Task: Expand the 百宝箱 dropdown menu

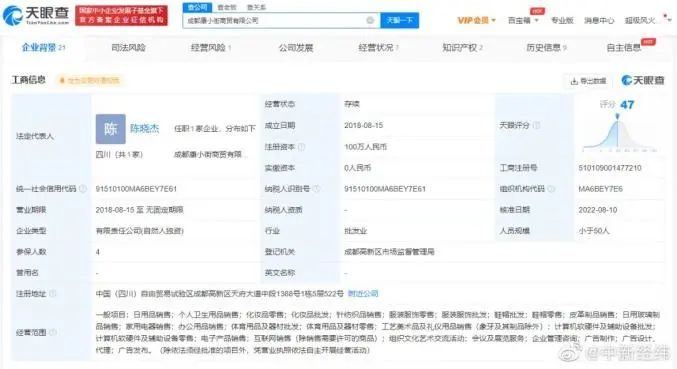Action: pyautogui.click(x=523, y=20)
